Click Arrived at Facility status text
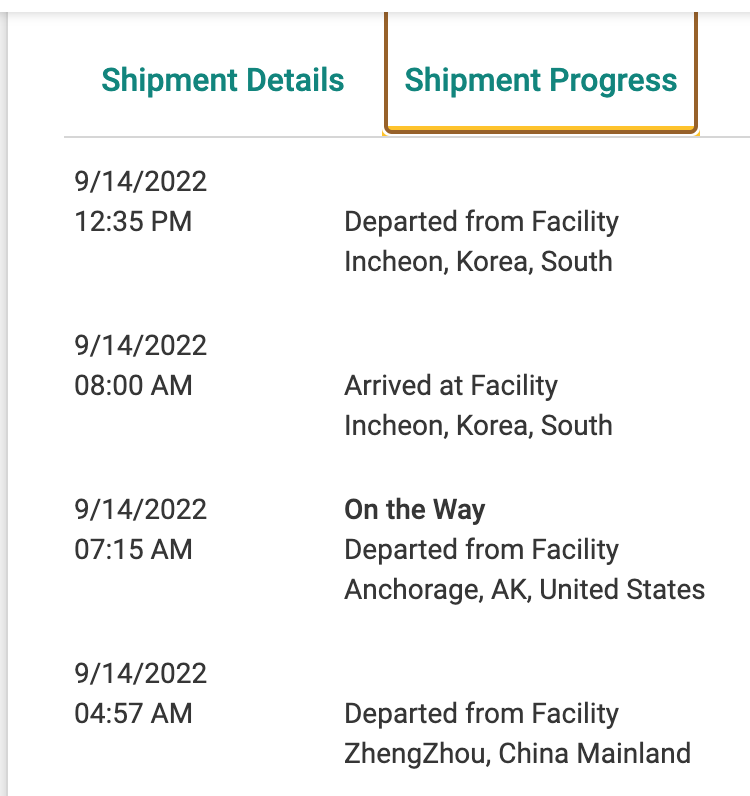 [x=451, y=386]
